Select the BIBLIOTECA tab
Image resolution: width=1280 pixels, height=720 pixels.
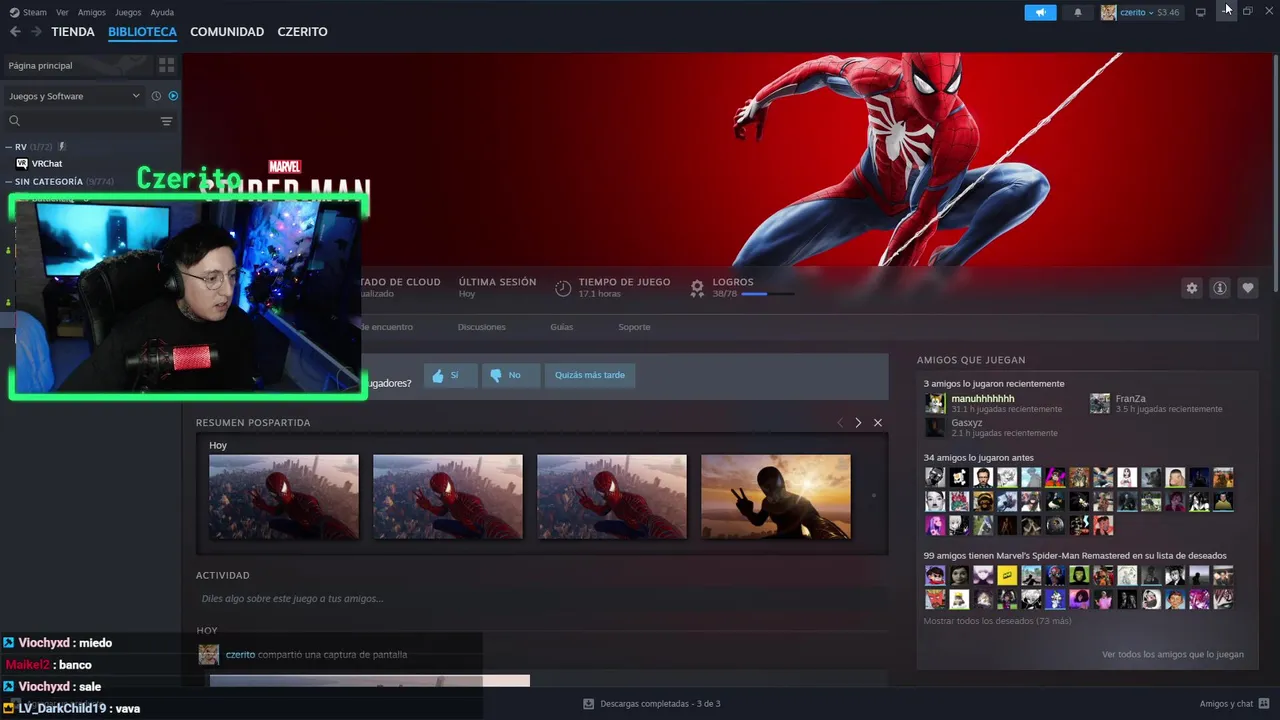point(142,32)
